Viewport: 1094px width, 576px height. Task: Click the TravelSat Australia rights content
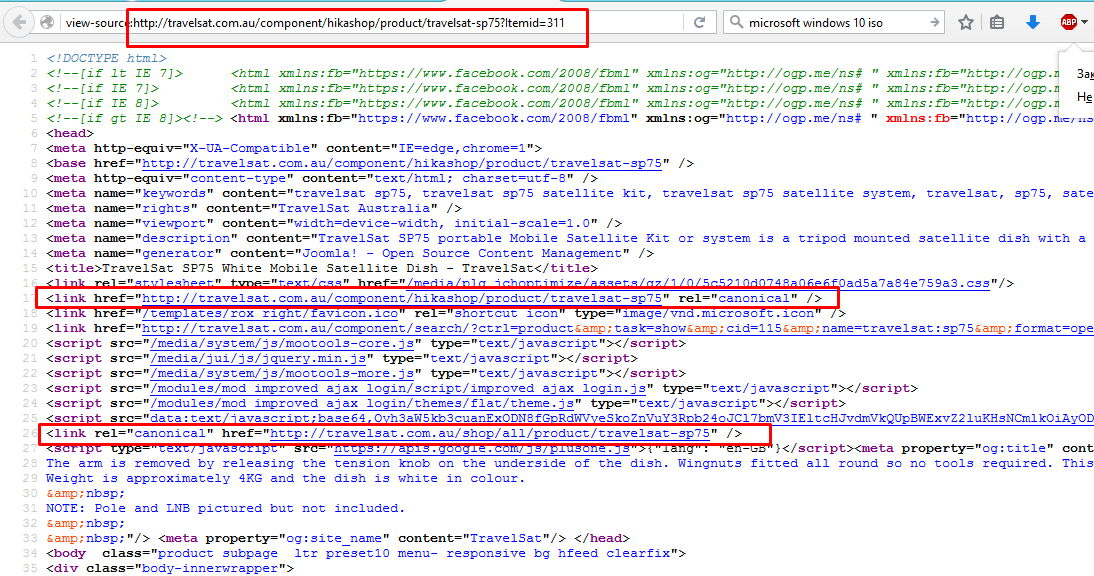(x=354, y=209)
